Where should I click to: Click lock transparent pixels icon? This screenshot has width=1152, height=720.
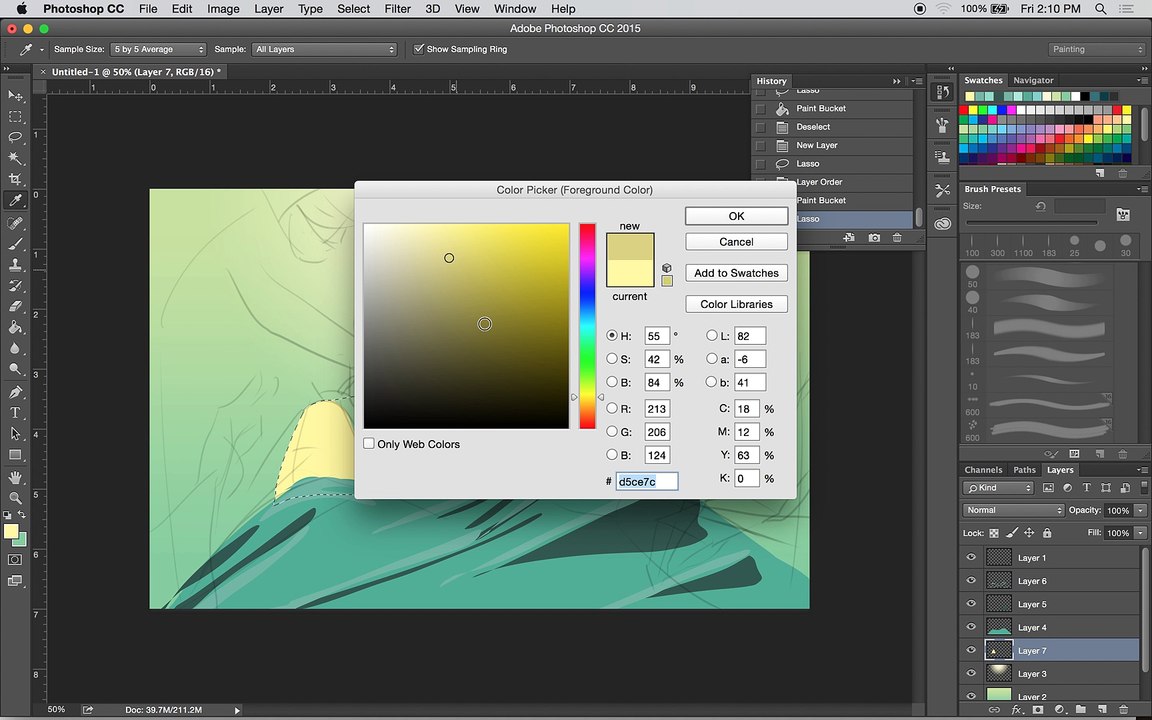coord(994,533)
